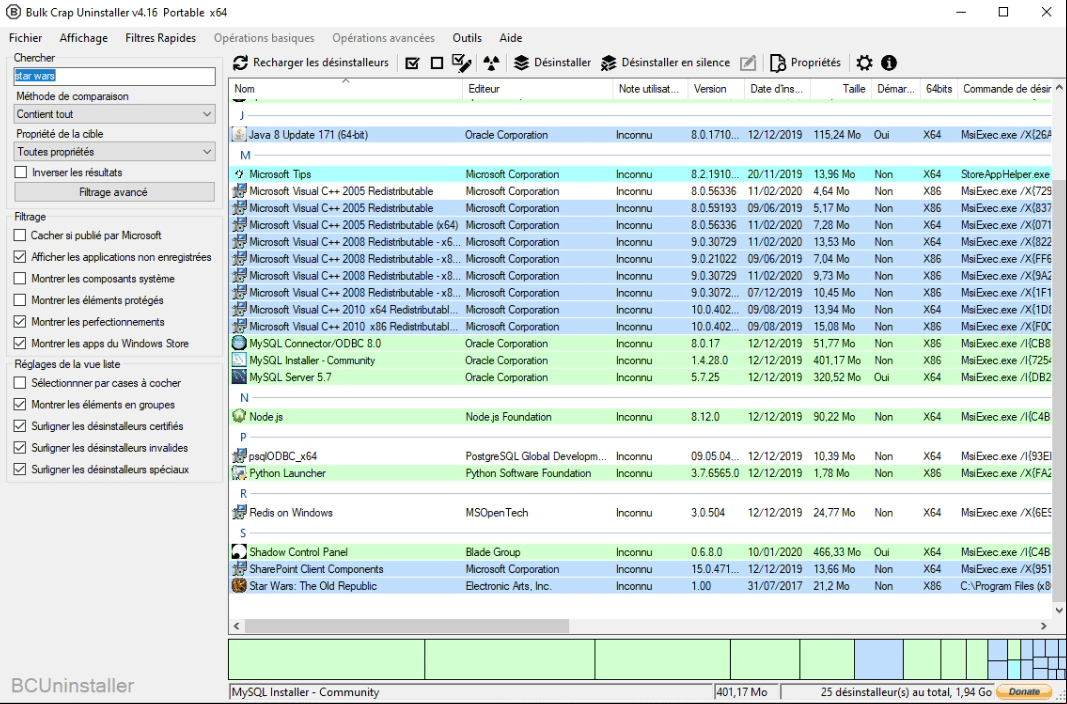Screen dimensions: 1067x704
Task: Click the vertical scrollbar down arrow
Action: click(1059, 611)
